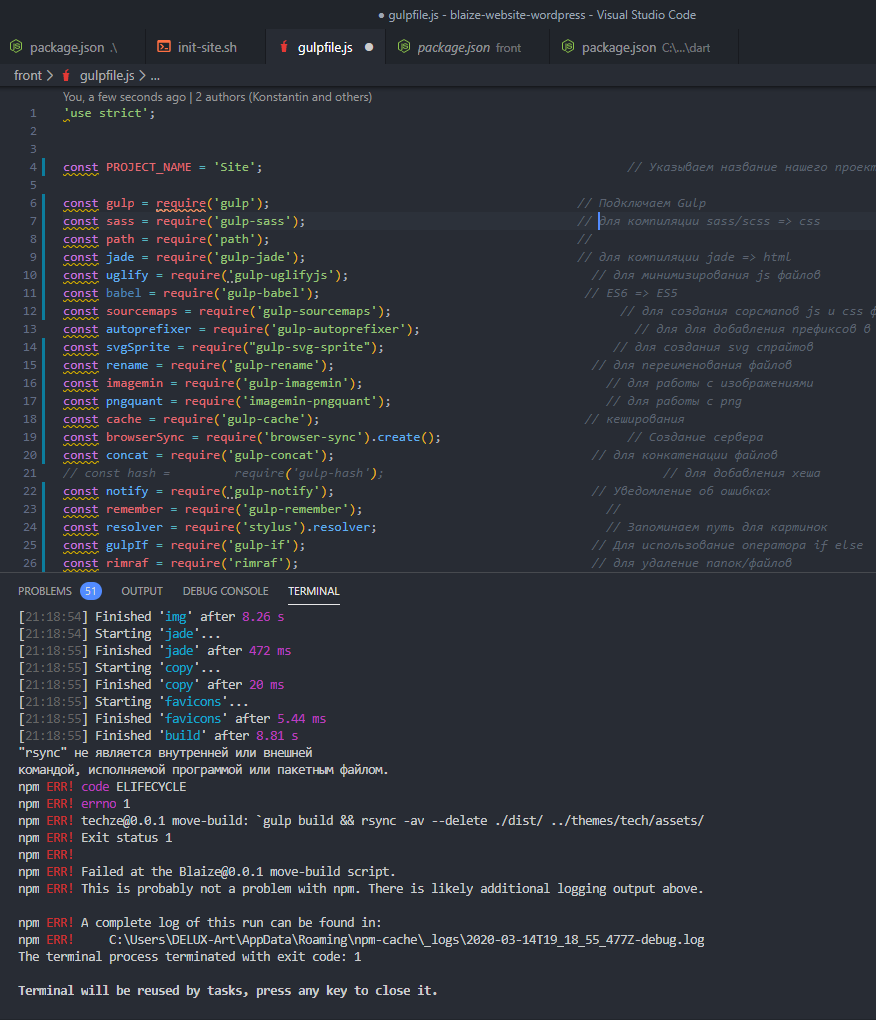876x1020 pixels.
Task: Click the '// ES6 => ES5' comment
Action: (631, 293)
